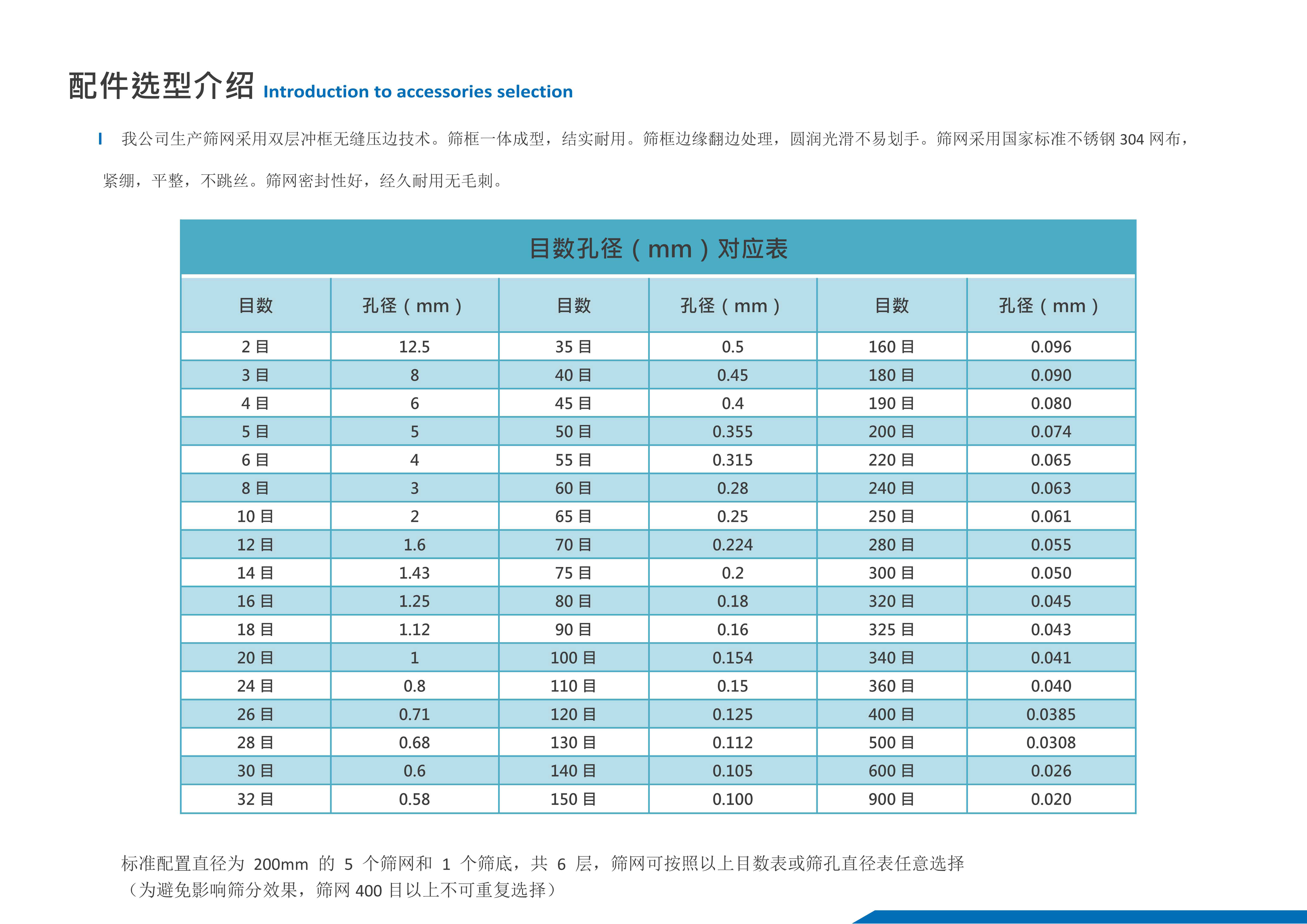
Task: Click the footnote mentioning 200mm standard configuration
Action: point(542,864)
